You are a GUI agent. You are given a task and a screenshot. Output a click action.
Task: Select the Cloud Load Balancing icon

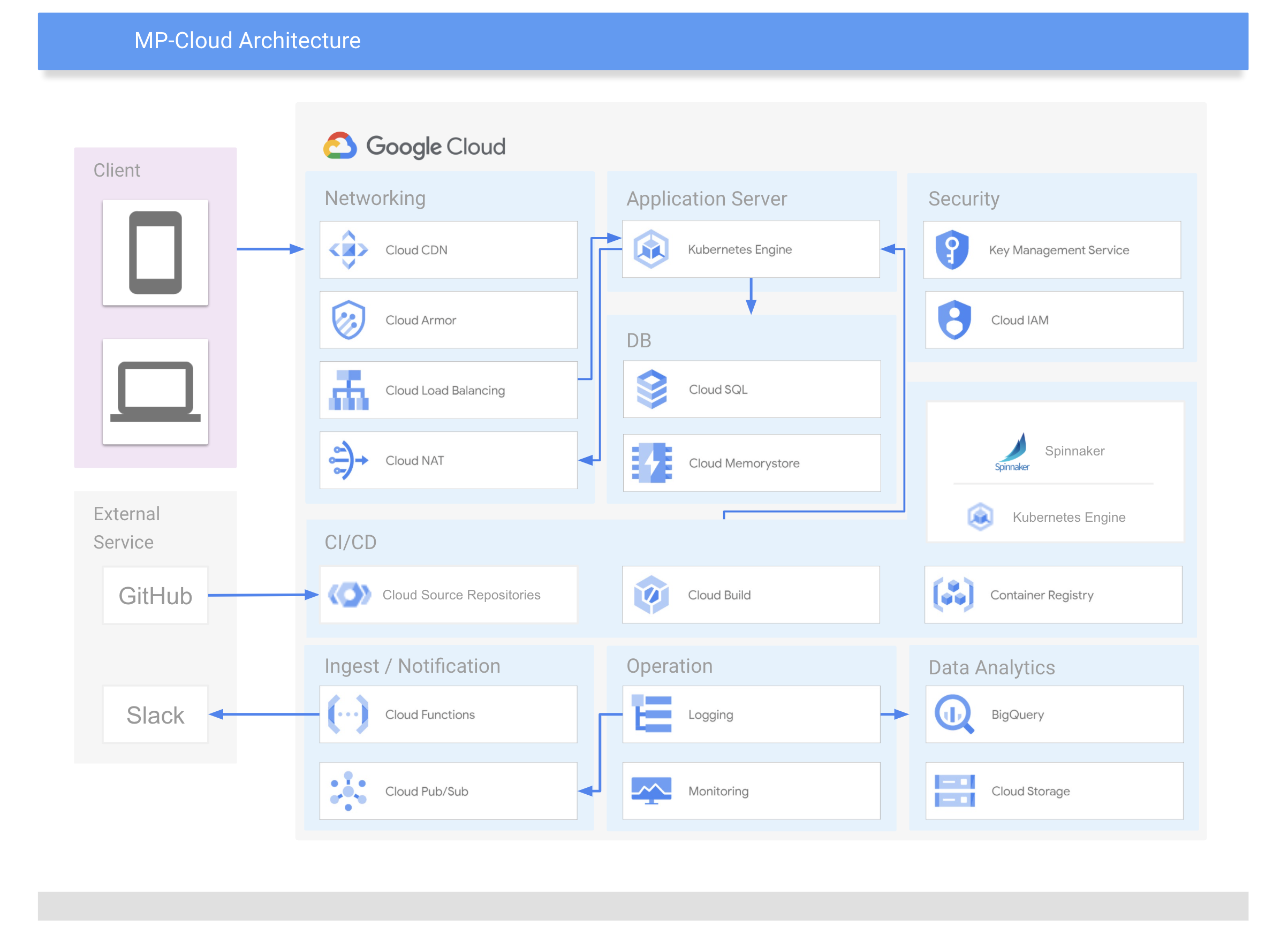[x=348, y=390]
